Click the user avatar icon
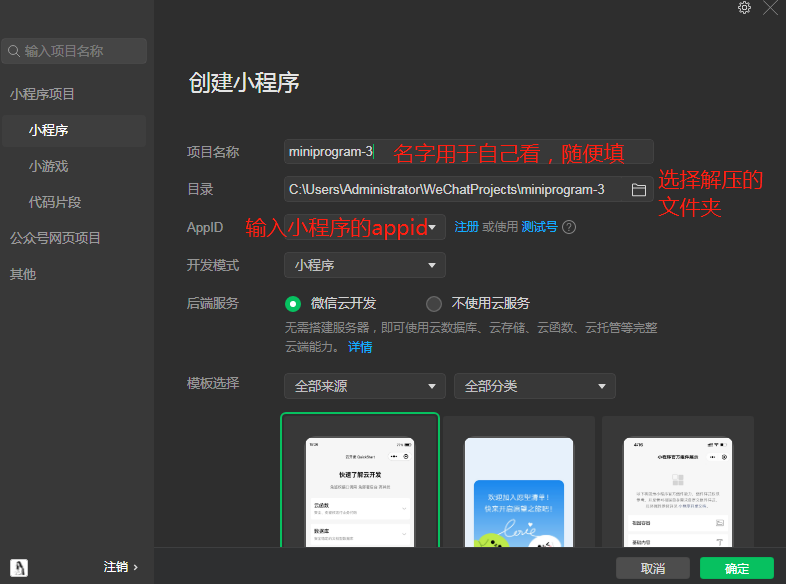786x584 pixels. click(19, 567)
